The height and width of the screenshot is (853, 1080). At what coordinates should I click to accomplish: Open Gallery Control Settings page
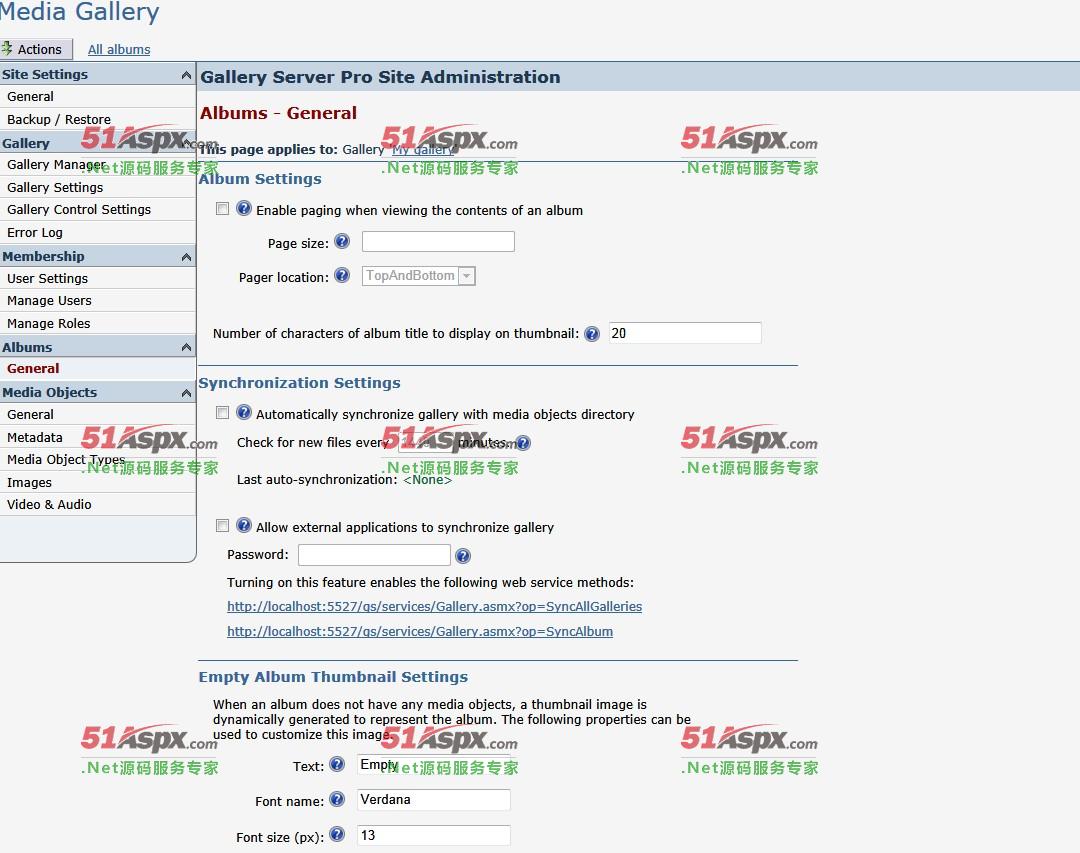[x=98, y=209]
